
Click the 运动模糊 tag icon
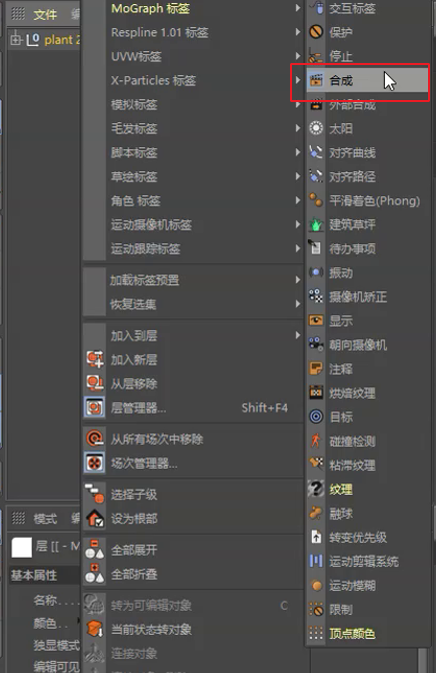(x=316, y=585)
